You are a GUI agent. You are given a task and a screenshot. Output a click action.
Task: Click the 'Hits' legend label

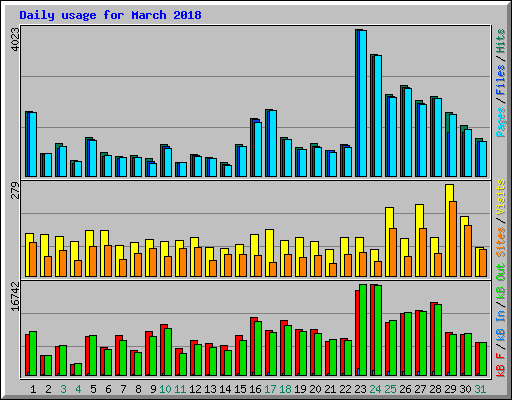pyautogui.click(x=501, y=41)
